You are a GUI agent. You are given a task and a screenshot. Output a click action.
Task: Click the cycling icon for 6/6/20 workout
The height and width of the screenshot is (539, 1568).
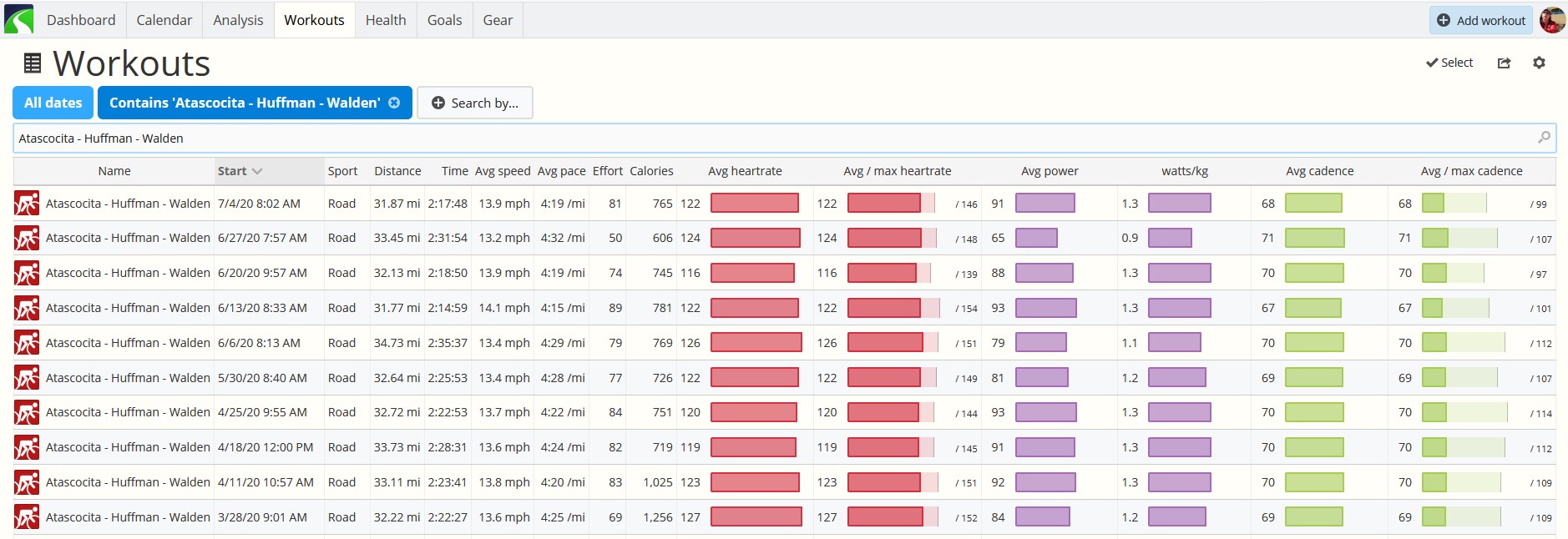(x=27, y=343)
